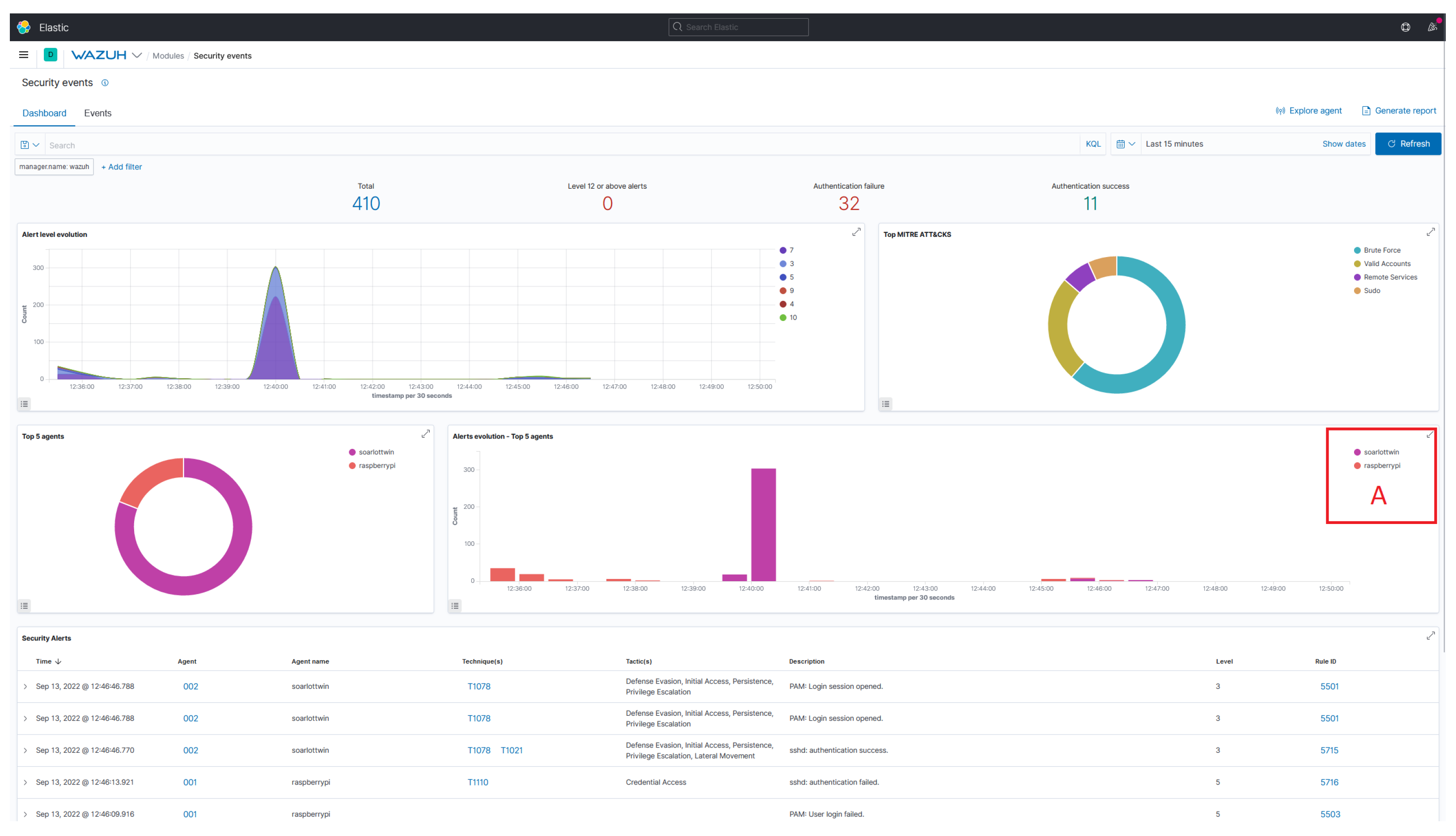Viewport: 1456px width, 836px height.
Task: Open the newsfeed notifications icon
Action: pyautogui.click(x=1432, y=27)
